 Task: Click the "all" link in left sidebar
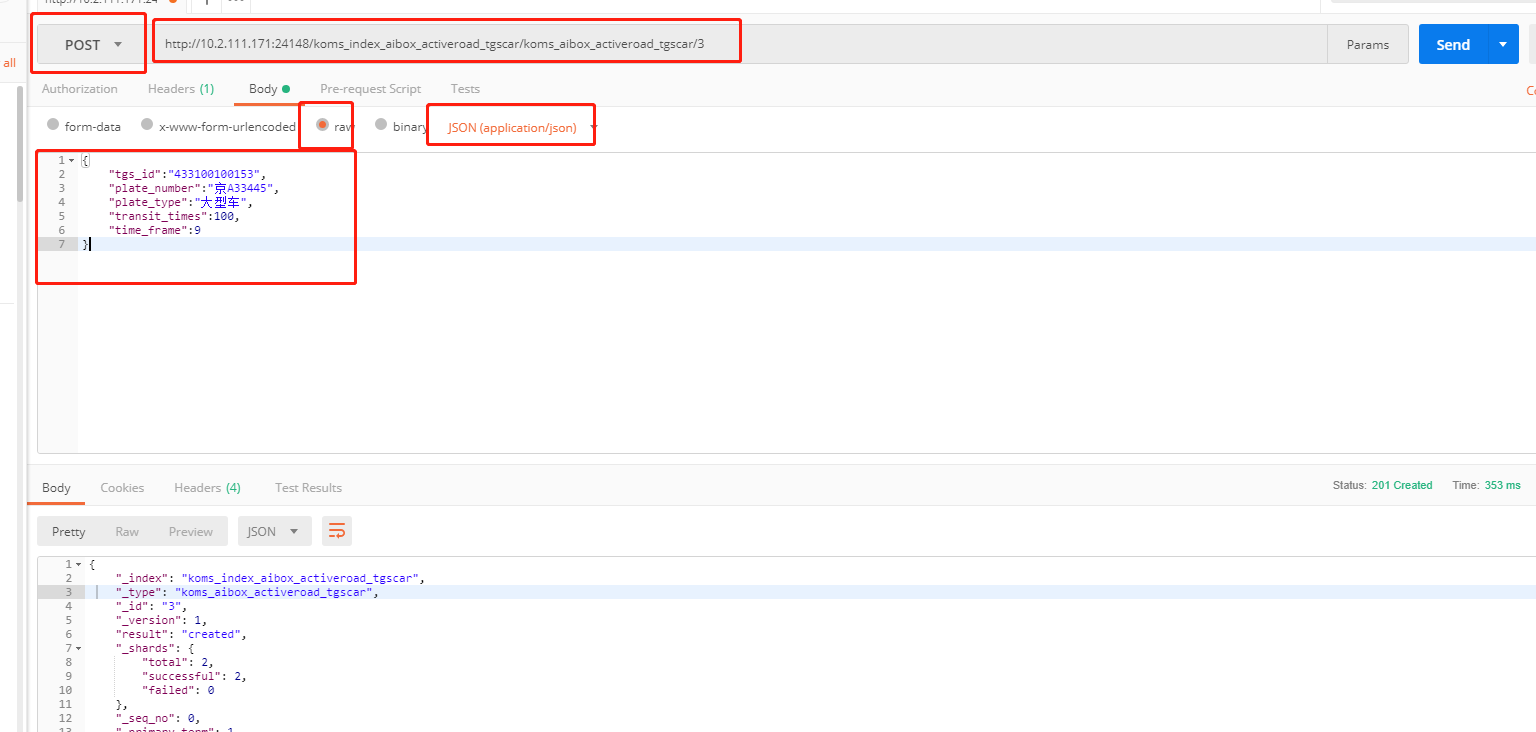[x=9, y=63]
